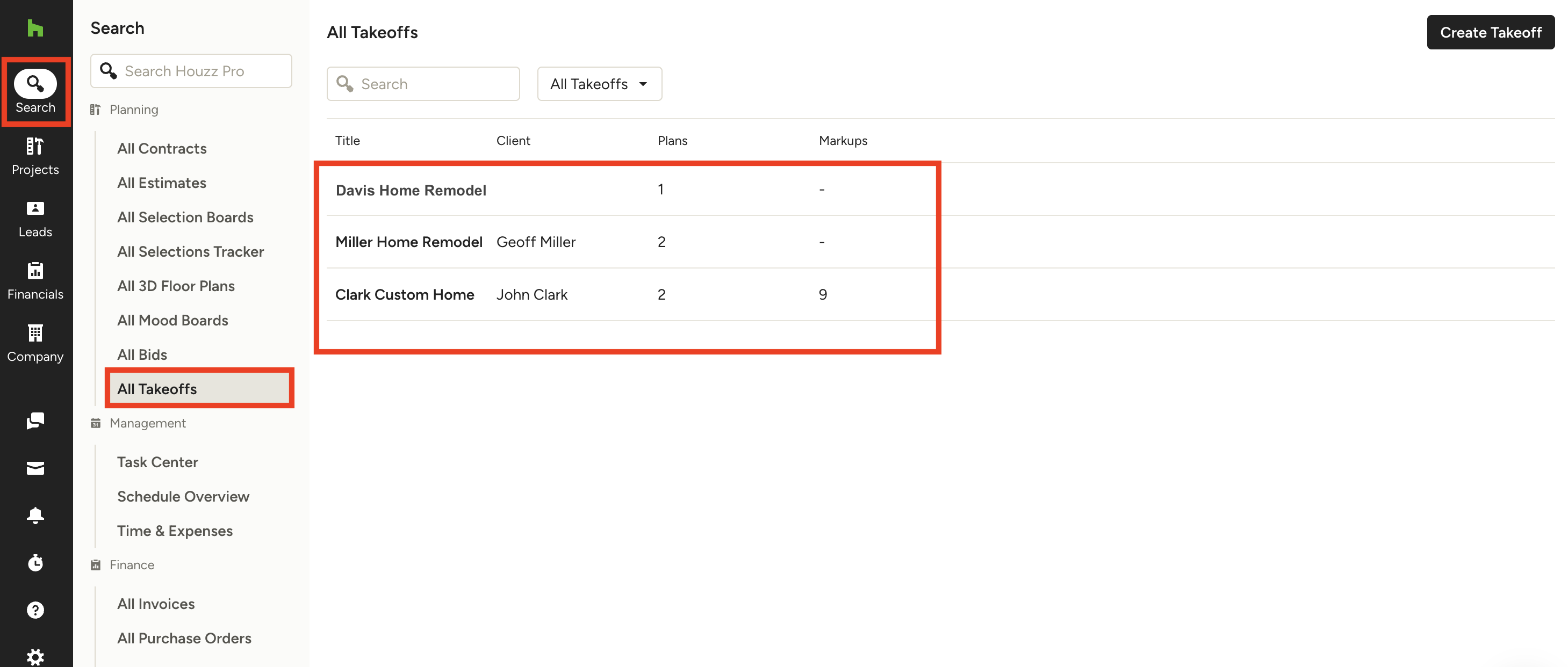Open the Miller Home Remodel takeoff
The width and height of the screenshot is (1568, 667).
tap(408, 242)
